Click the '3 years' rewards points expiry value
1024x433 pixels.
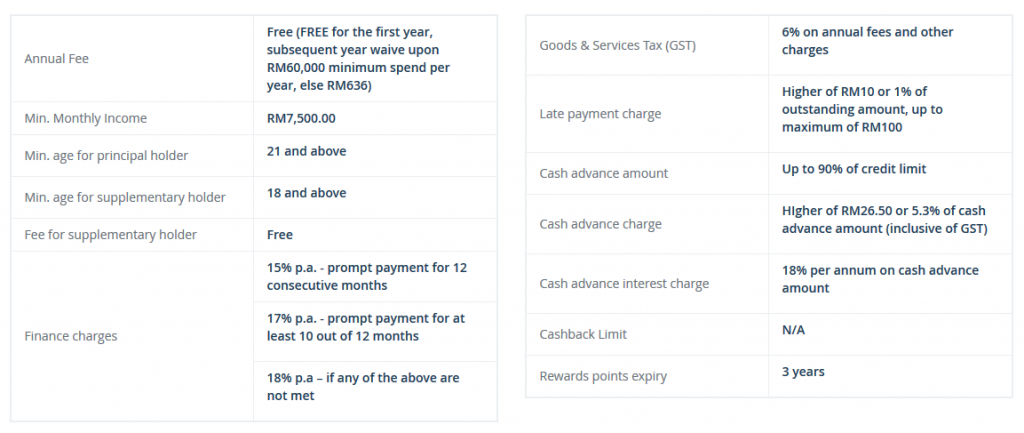(x=803, y=372)
